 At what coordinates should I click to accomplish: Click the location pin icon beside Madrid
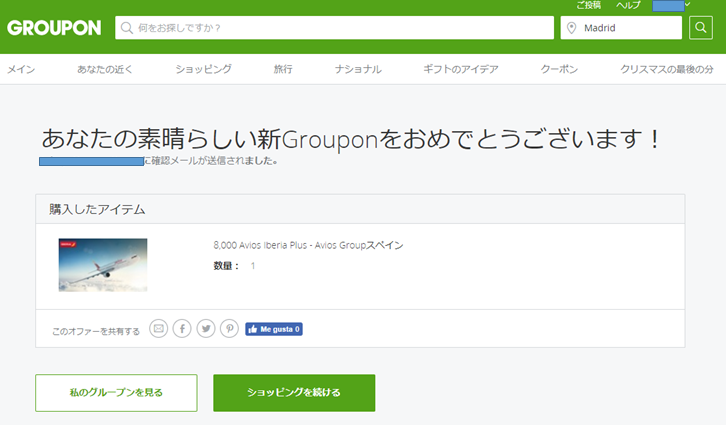pos(571,28)
